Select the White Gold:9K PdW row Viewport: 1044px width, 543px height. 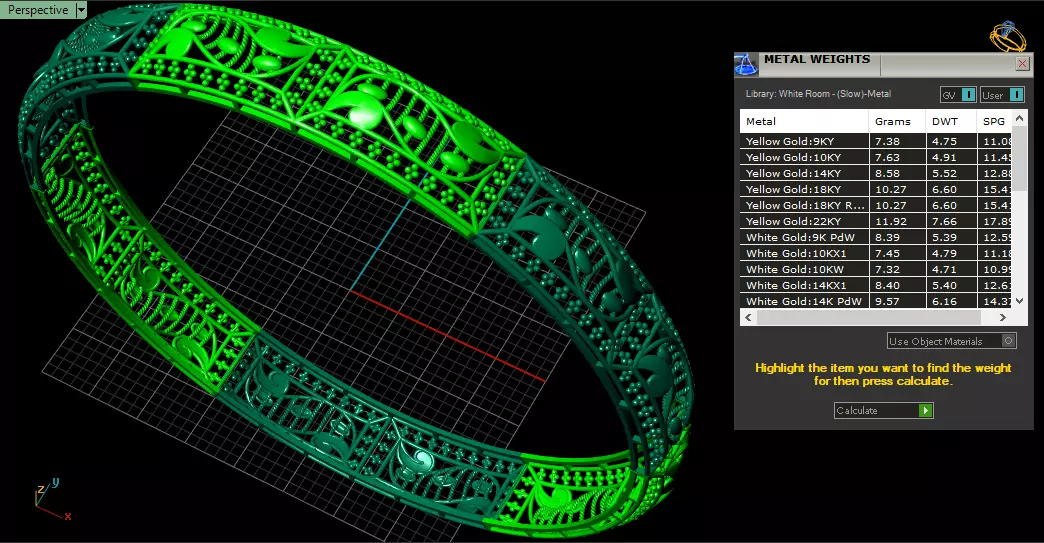coord(876,237)
